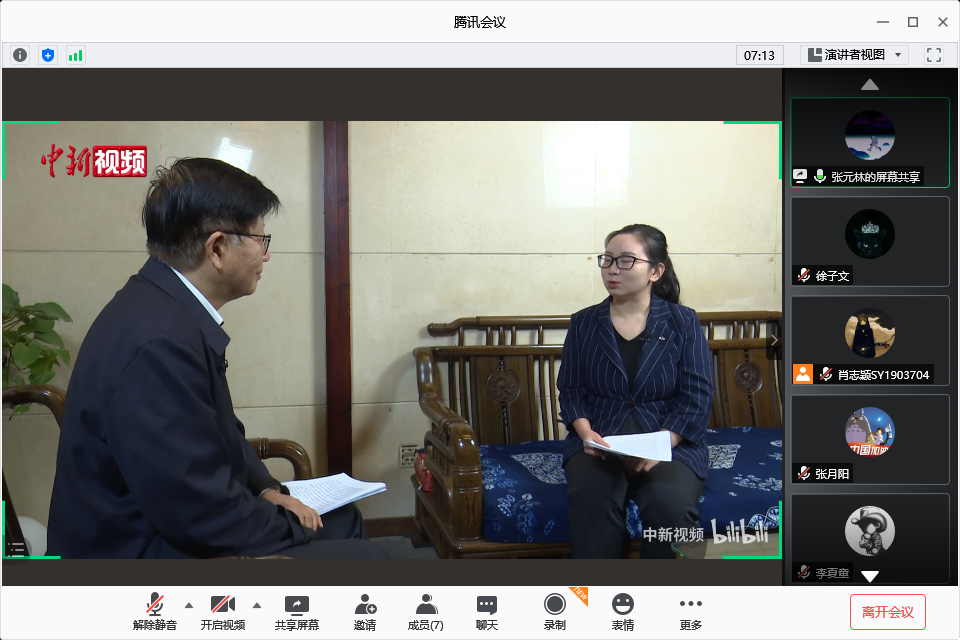Open 成员(7) members list
The image size is (960, 640).
click(426, 611)
